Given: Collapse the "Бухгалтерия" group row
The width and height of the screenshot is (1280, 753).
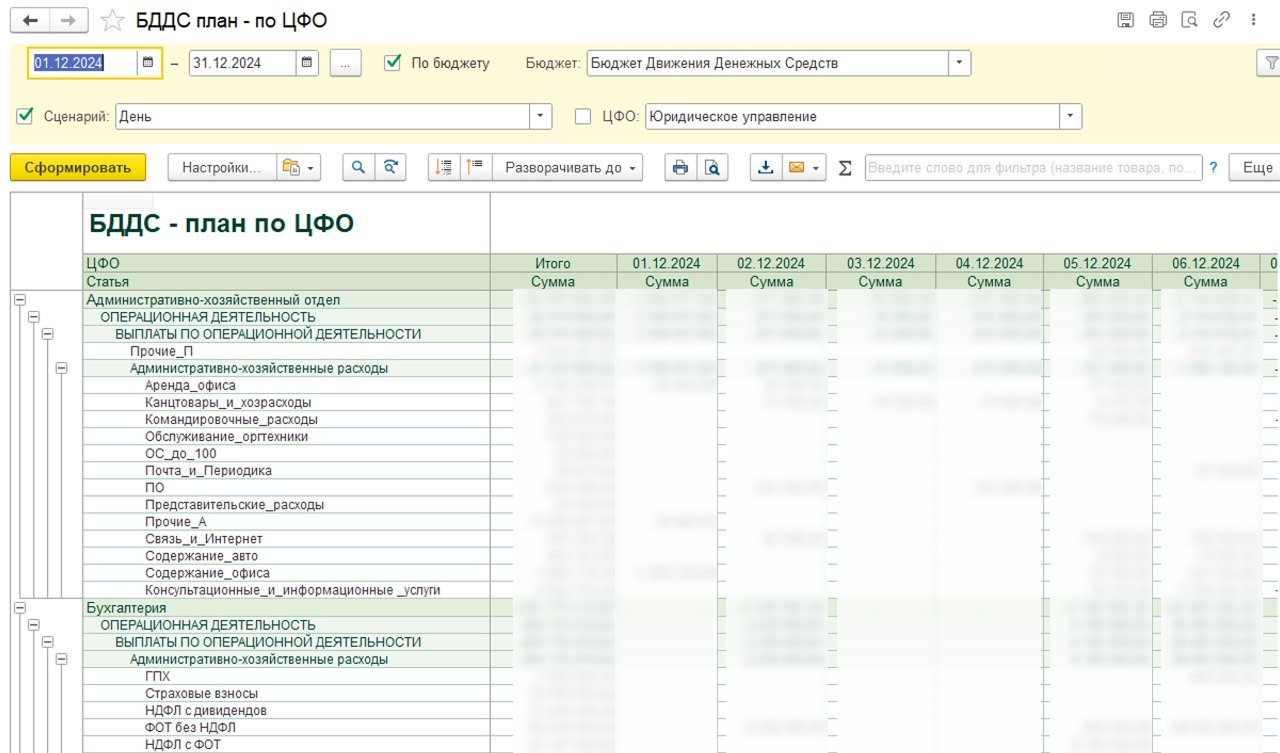Looking at the screenshot, I should (x=20, y=608).
